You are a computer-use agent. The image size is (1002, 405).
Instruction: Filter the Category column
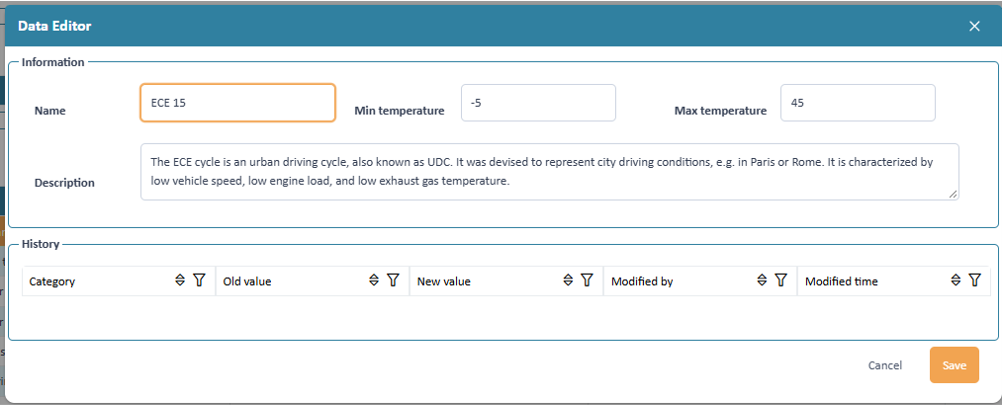[x=199, y=280]
